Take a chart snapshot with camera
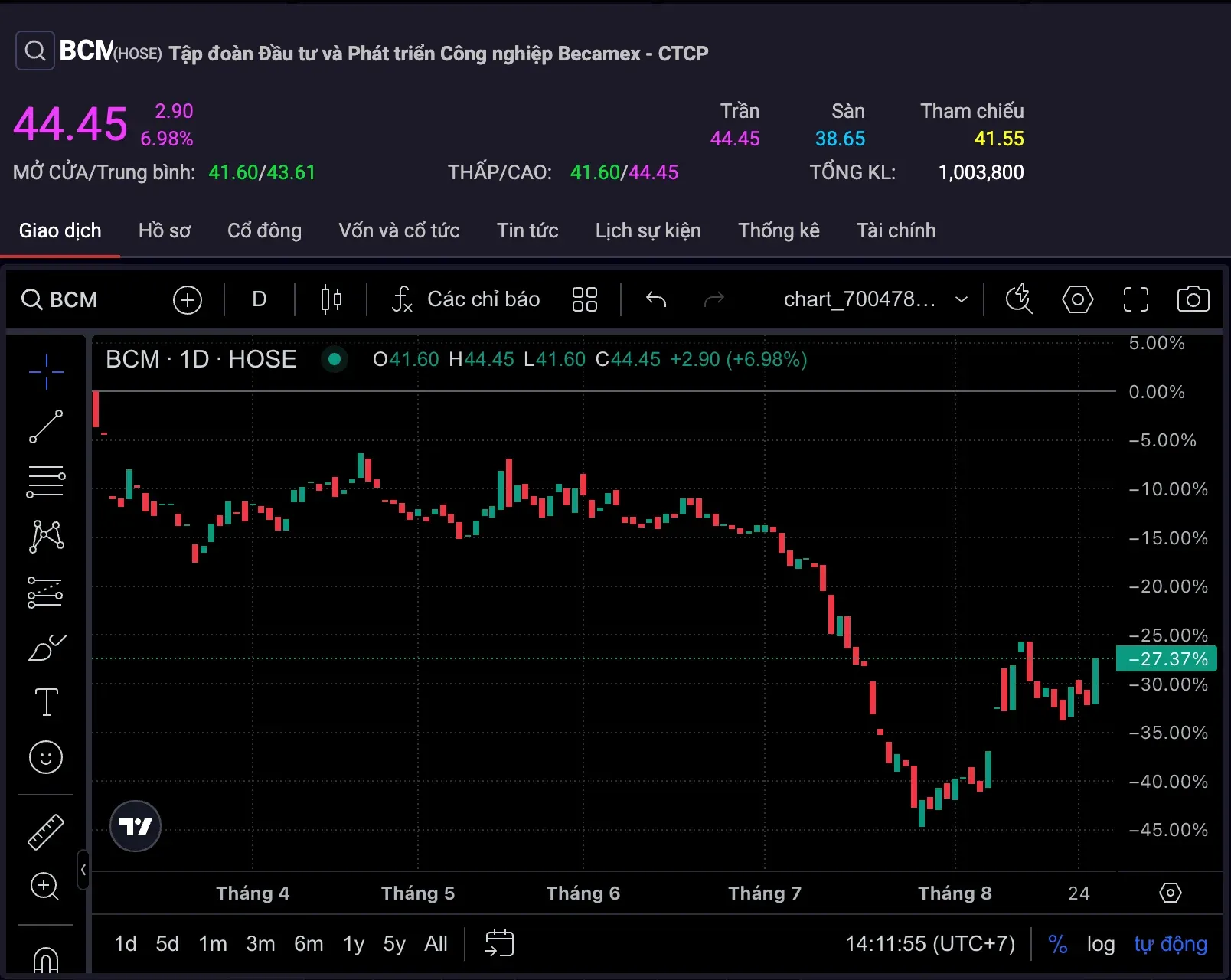Screen dimensions: 1231x980 point(1193,299)
